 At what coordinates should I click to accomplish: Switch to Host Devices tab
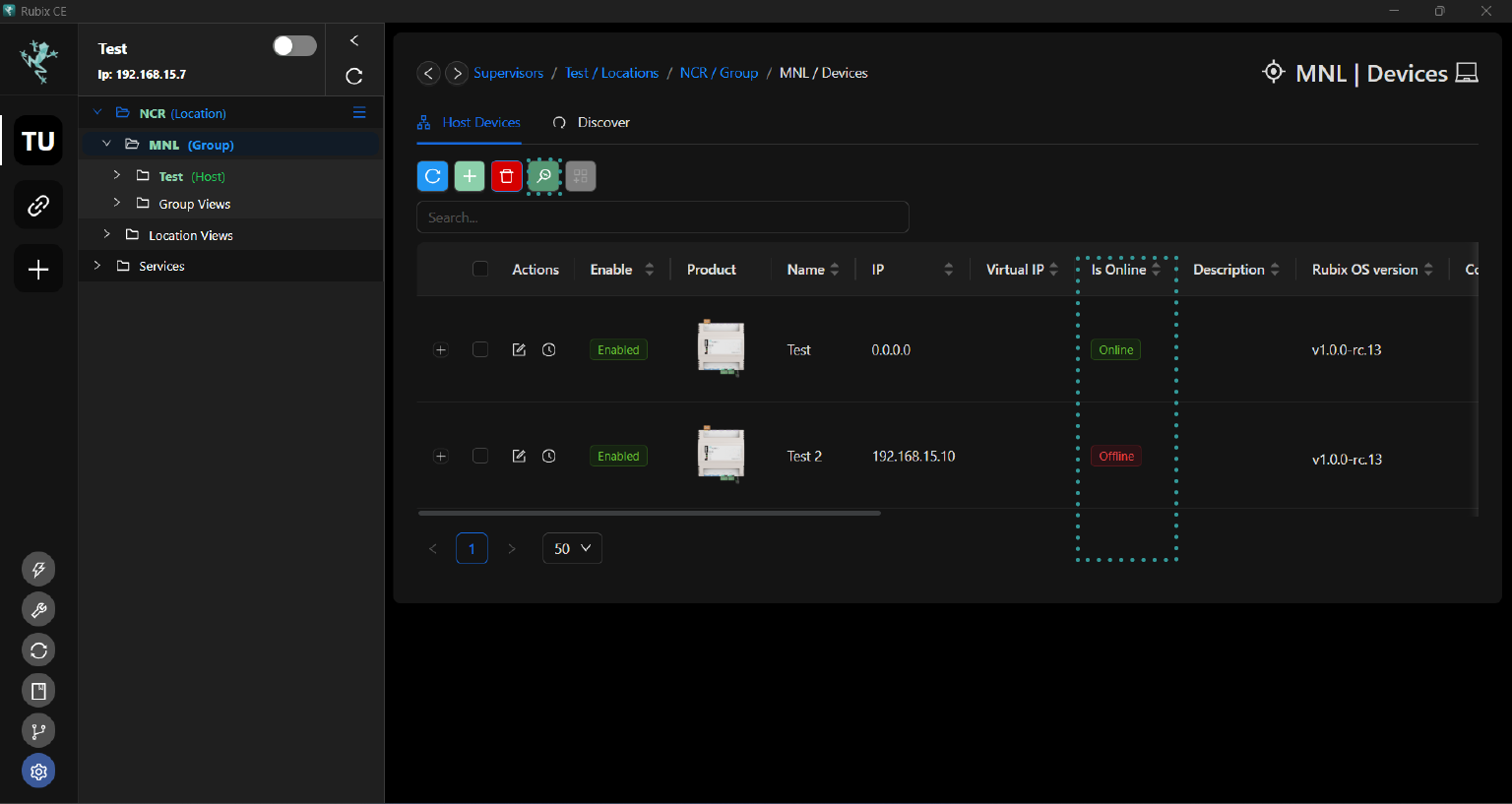point(469,122)
